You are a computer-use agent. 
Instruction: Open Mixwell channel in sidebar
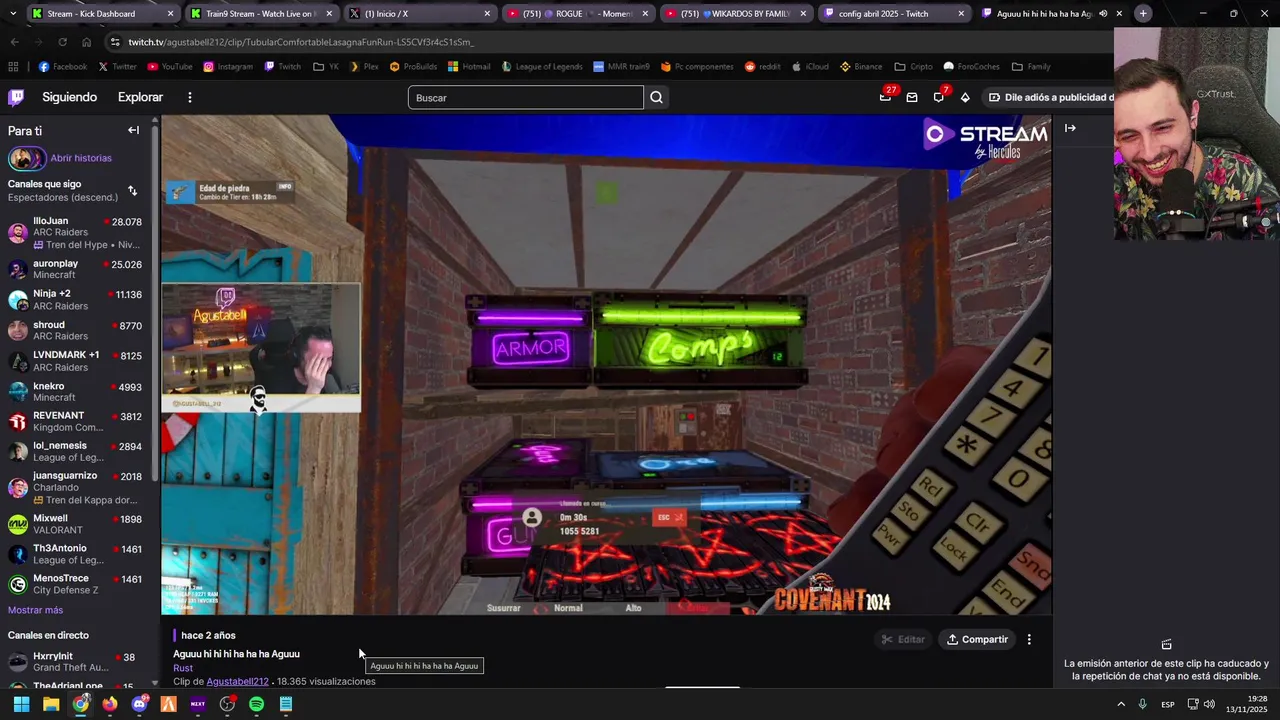[x=76, y=524]
